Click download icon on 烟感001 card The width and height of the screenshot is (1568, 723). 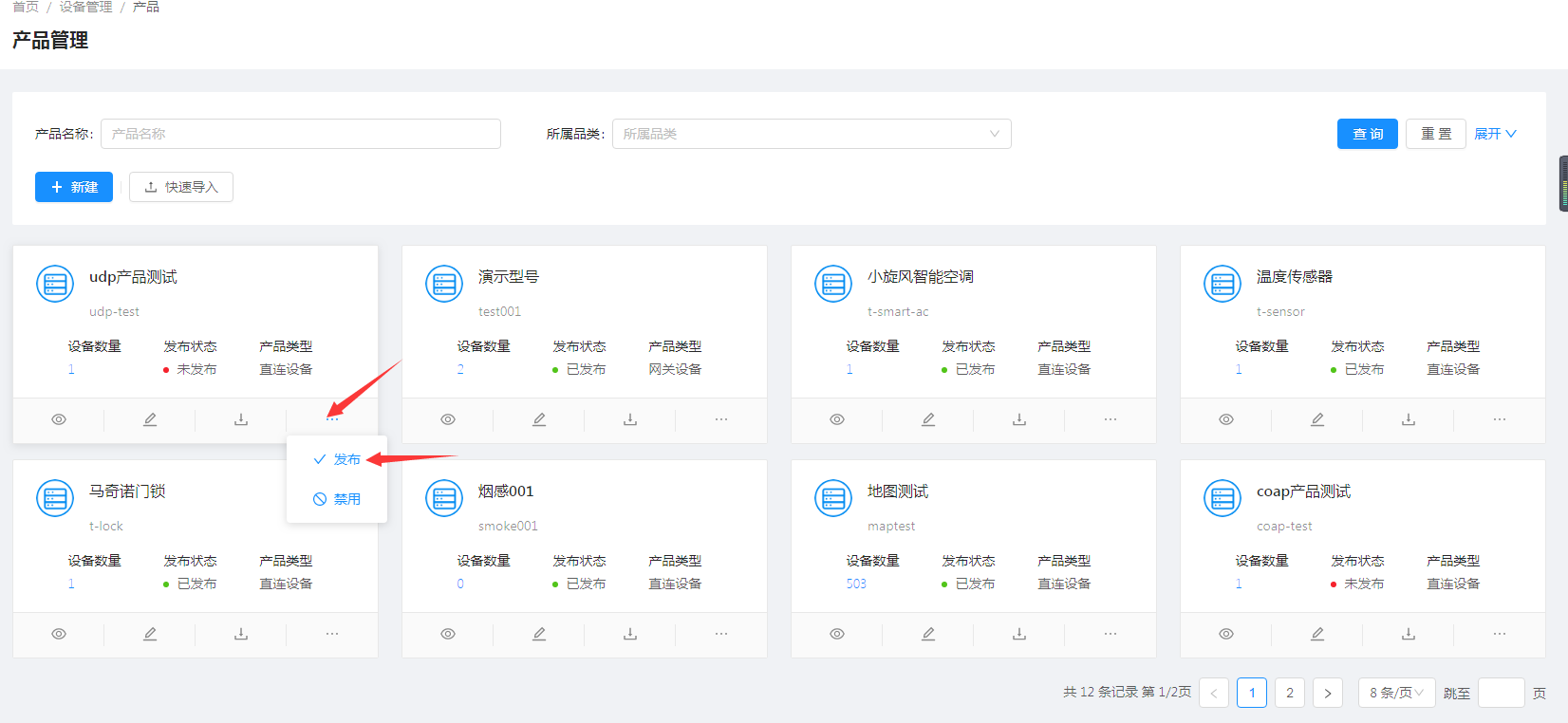tap(630, 634)
